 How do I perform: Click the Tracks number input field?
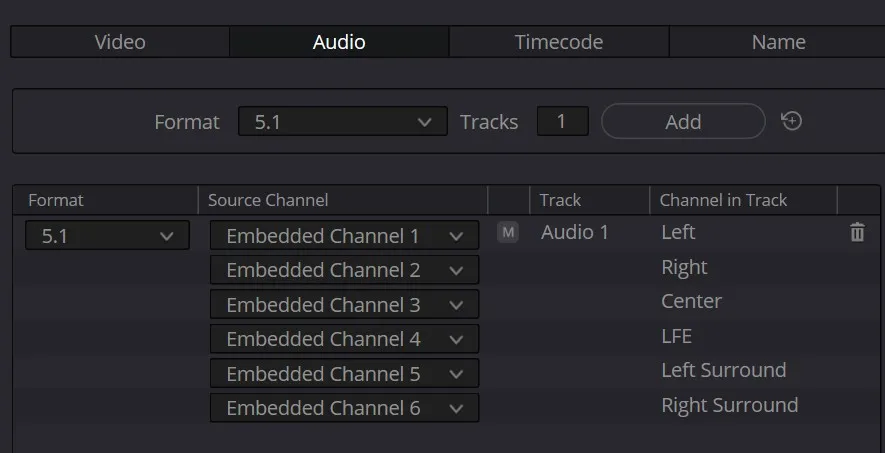click(562, 121)
